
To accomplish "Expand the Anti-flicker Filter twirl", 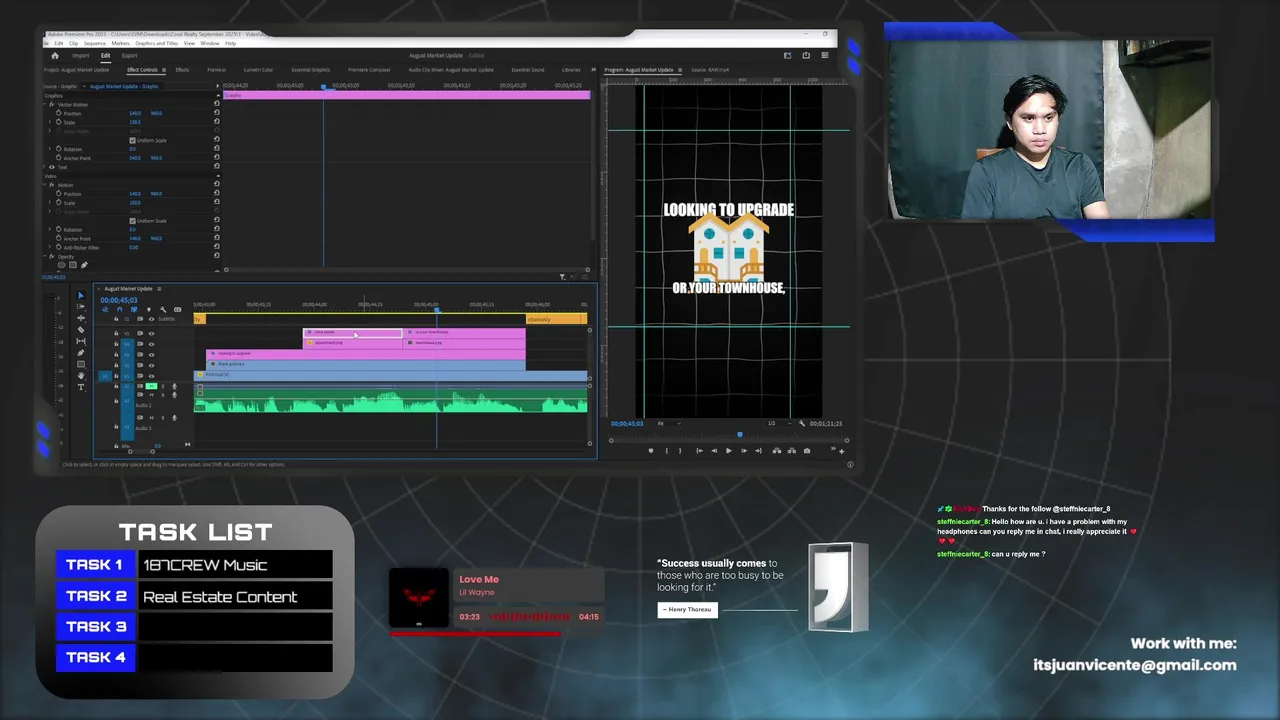I will coord(49,248).
